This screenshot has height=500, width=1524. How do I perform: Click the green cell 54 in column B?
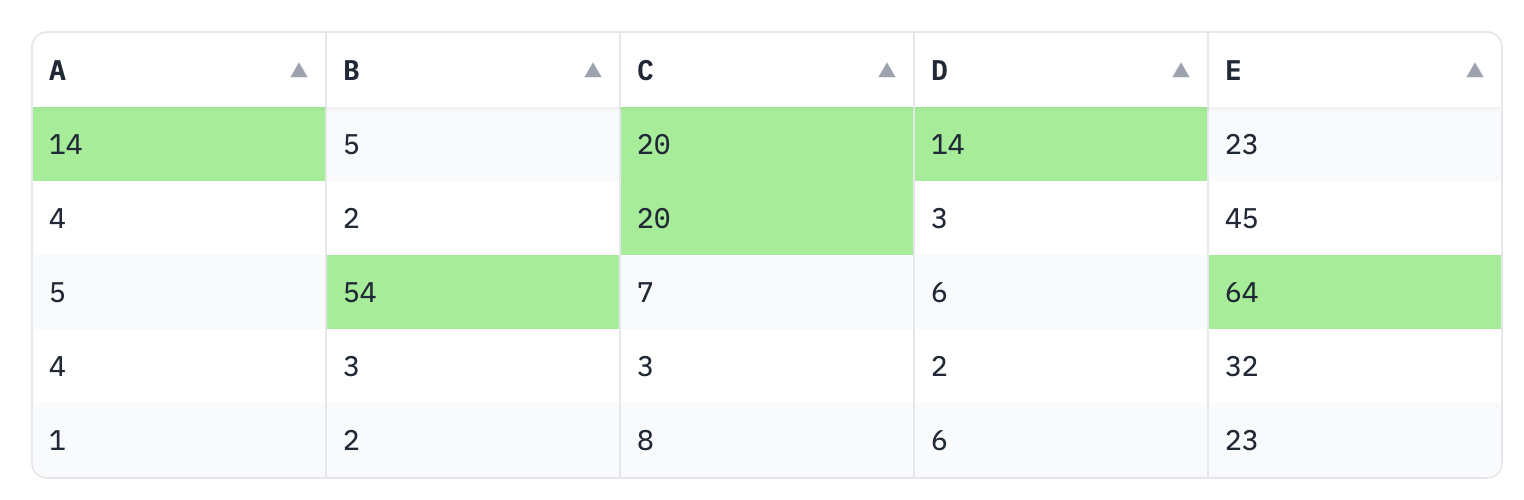tap(472, 293)
